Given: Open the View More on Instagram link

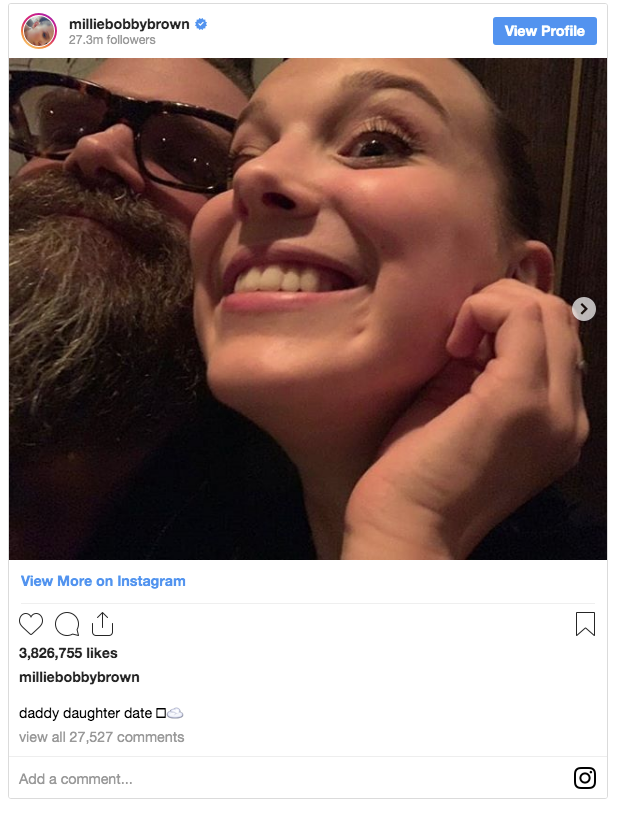Looking at the screenshot, I should (x=103, y=581).
